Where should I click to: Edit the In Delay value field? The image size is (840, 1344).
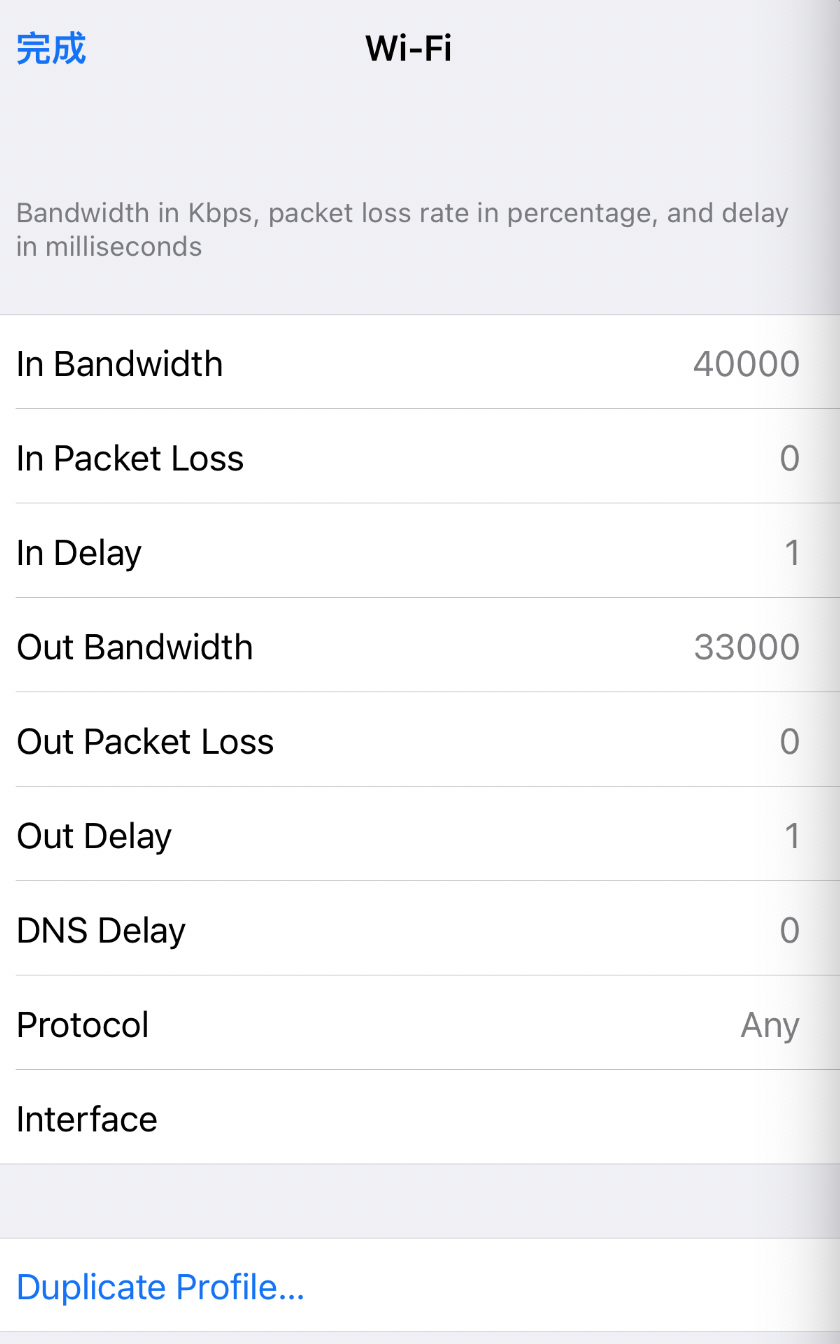tap(792, 552)
